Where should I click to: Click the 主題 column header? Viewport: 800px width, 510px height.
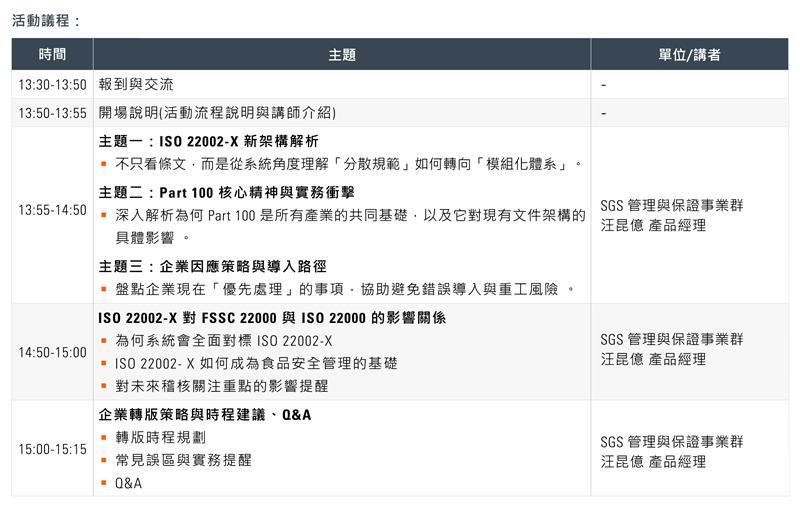(x=341, y=55)
